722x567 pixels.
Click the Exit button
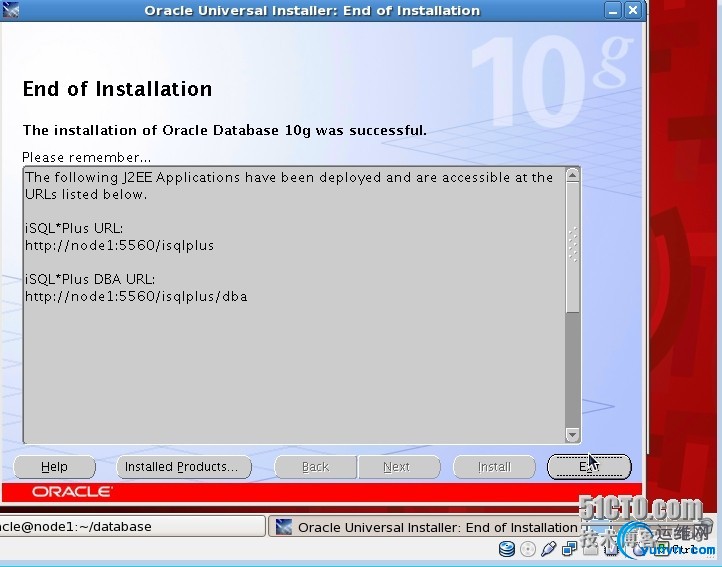click(x=589, y=467)
